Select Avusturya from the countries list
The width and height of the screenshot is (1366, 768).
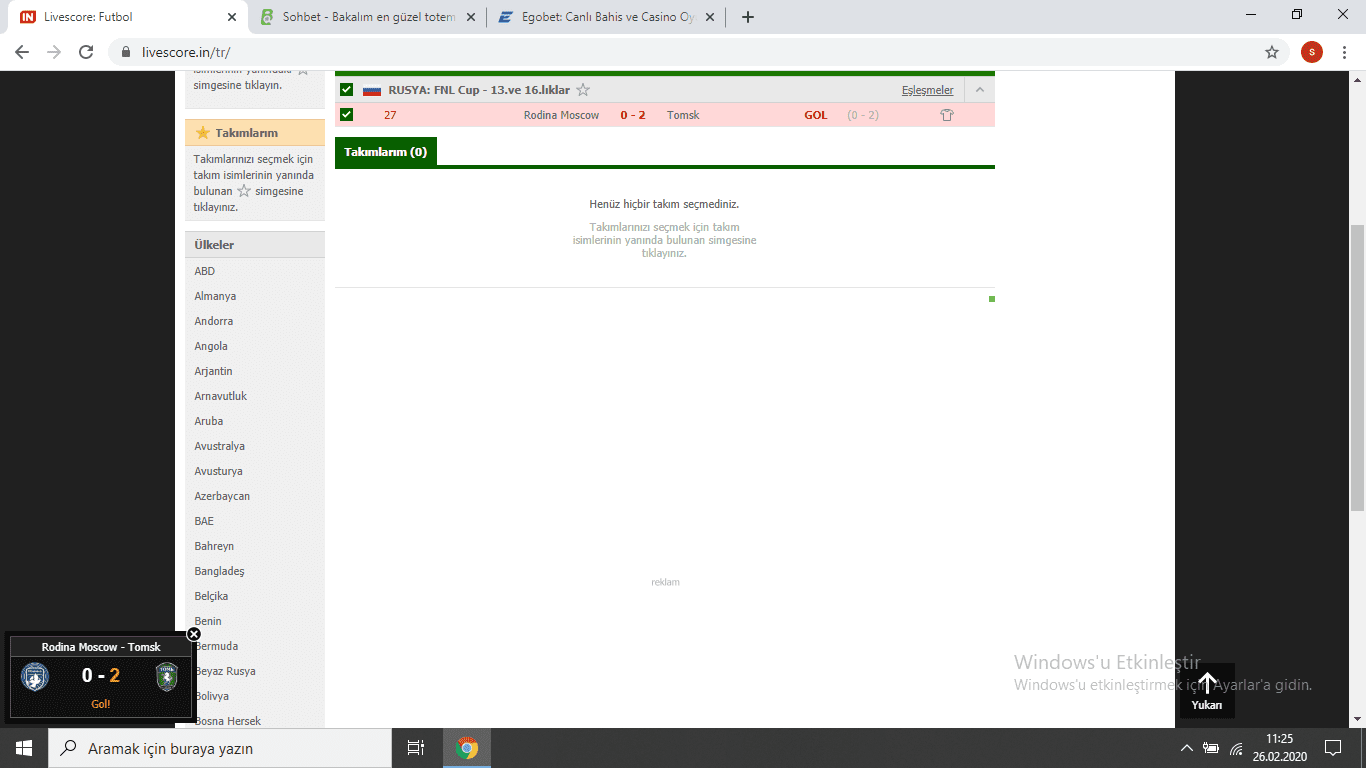(x=218, y=471)
